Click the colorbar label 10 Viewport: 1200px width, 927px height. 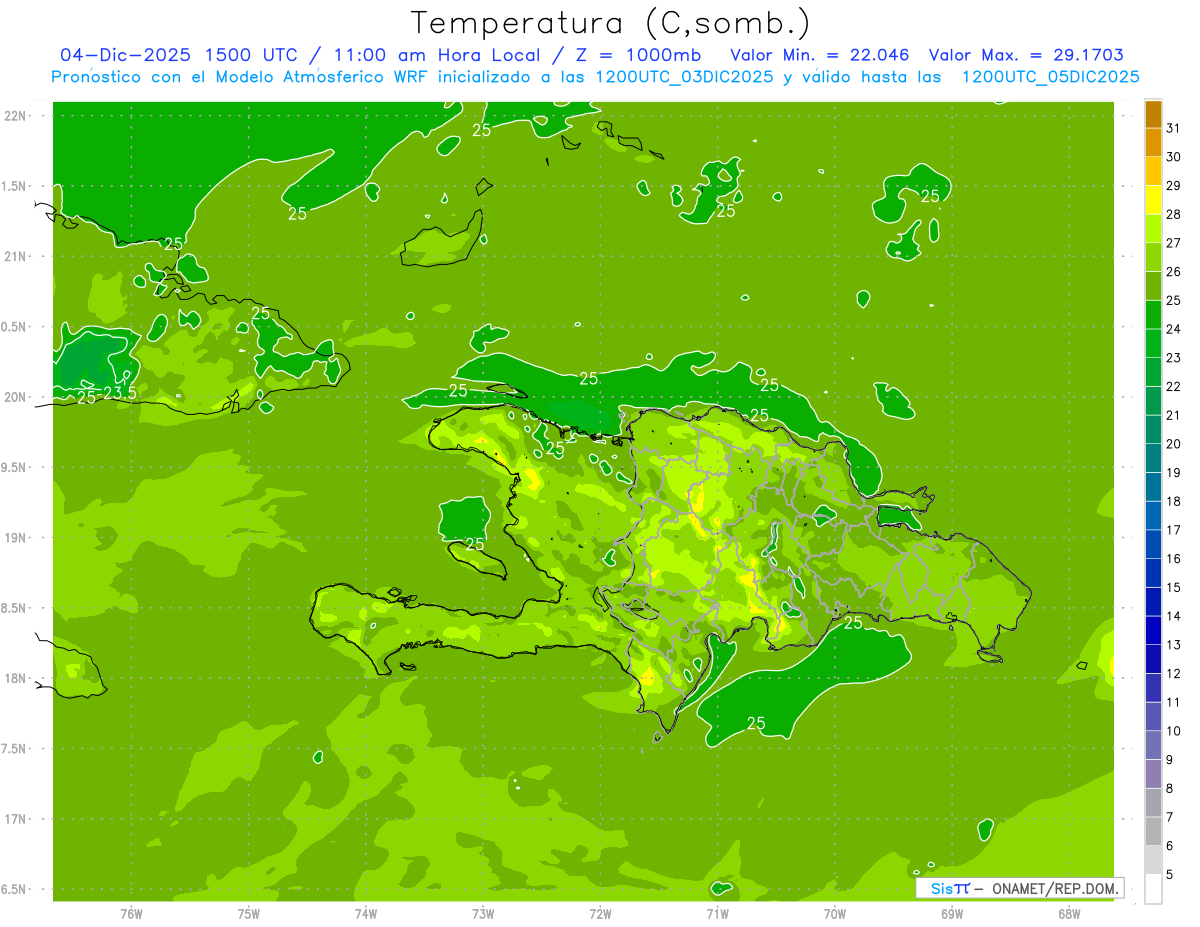pos(1174,731)
